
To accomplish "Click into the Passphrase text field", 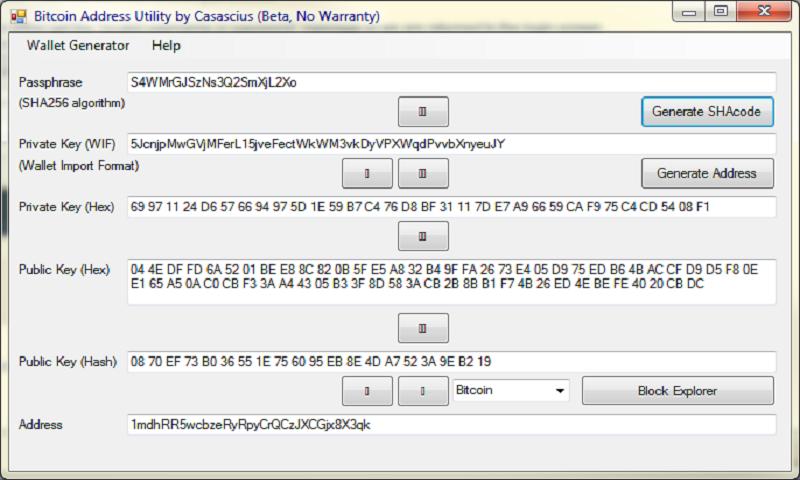I will click(x=452, y=82).
